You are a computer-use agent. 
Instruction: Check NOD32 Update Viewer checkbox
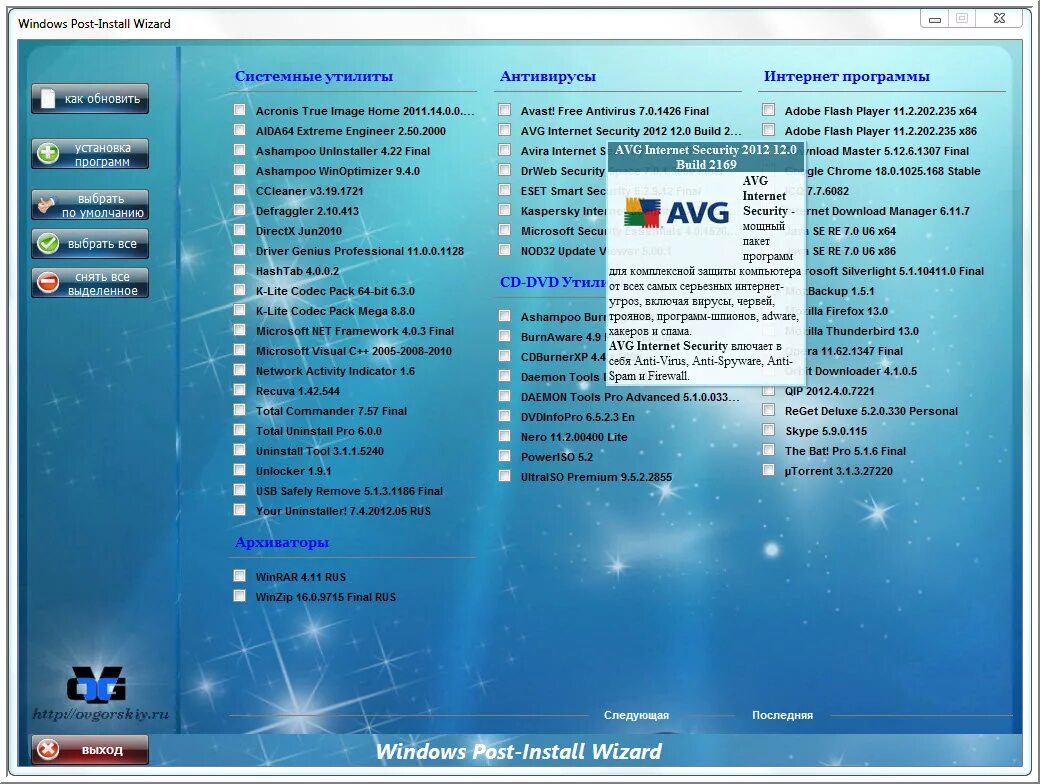click(505, 249)
